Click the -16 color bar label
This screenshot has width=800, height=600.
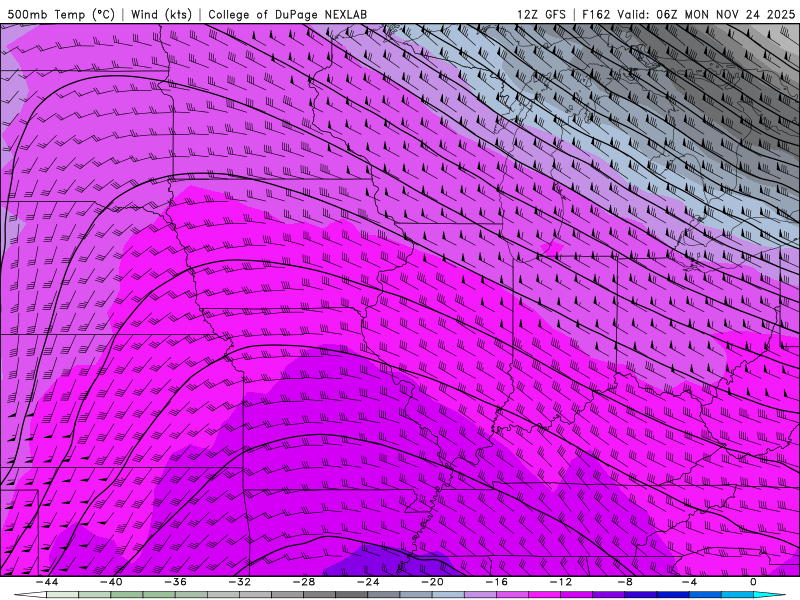[496, 582]
